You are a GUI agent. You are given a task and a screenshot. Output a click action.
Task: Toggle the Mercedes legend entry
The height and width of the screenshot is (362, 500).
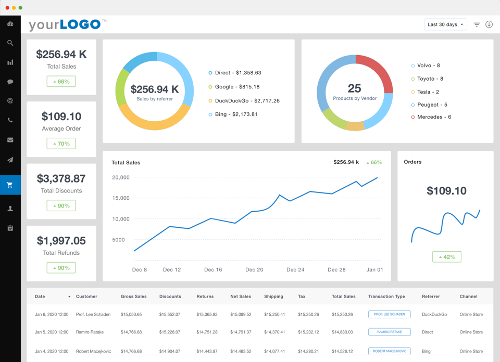coord(431,117)
